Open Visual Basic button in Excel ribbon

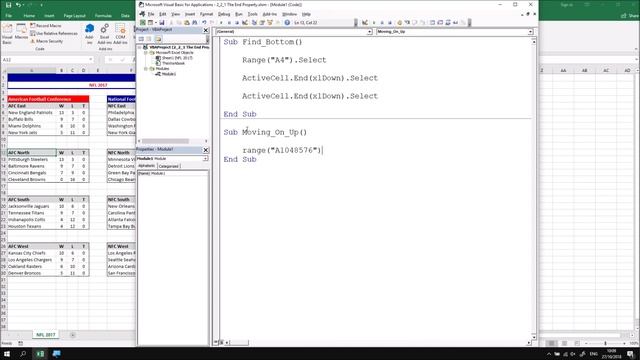pos(7,34)
